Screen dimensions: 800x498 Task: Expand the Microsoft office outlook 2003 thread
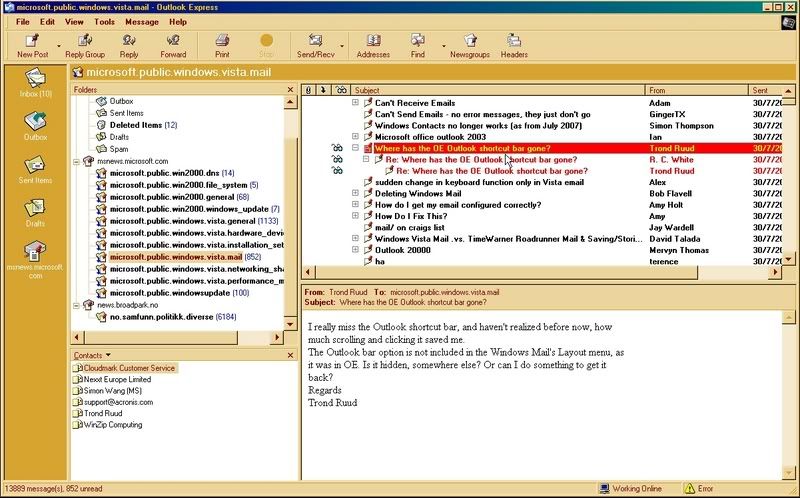tap(355, 136)
